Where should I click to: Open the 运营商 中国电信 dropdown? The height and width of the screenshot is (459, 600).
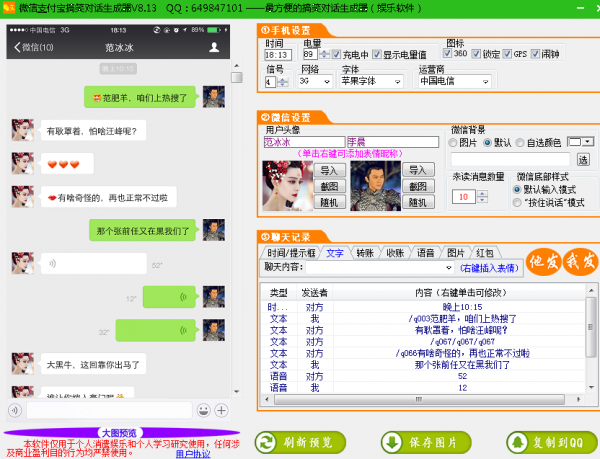pyautogui.click(x=455, y=81)
